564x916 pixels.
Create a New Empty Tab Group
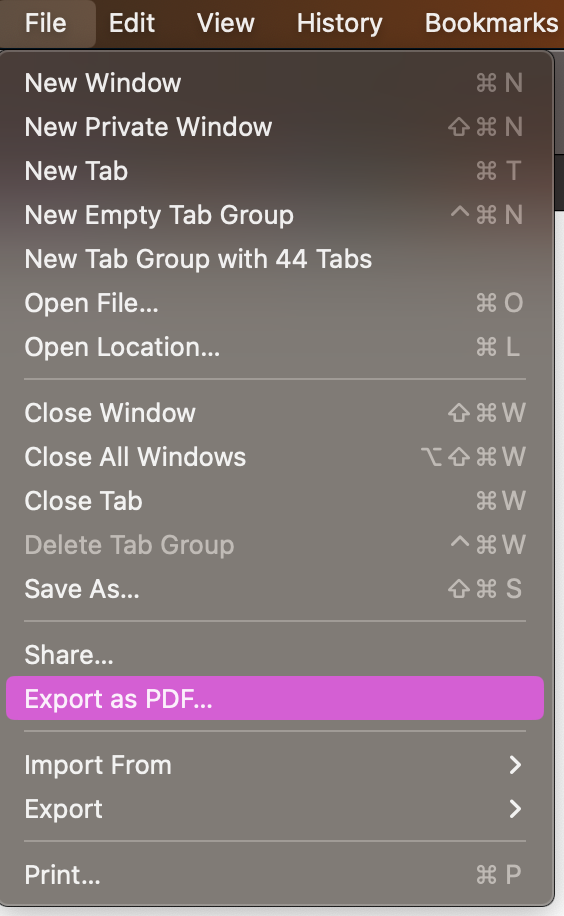pos(275,215)
